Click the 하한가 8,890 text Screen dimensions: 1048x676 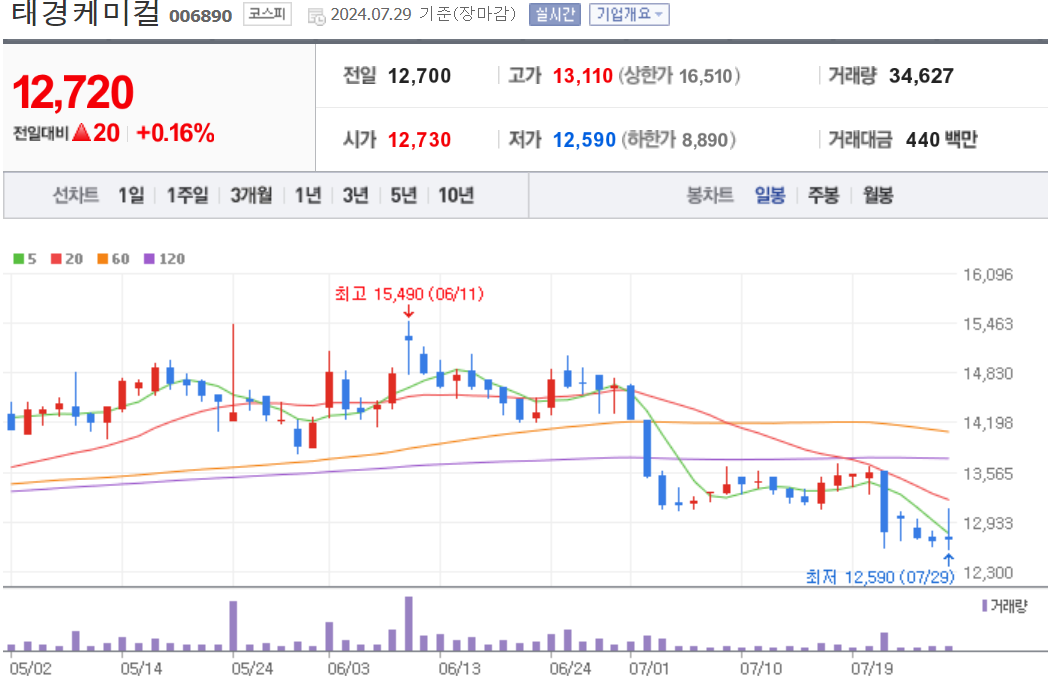[x=679, y=140]
